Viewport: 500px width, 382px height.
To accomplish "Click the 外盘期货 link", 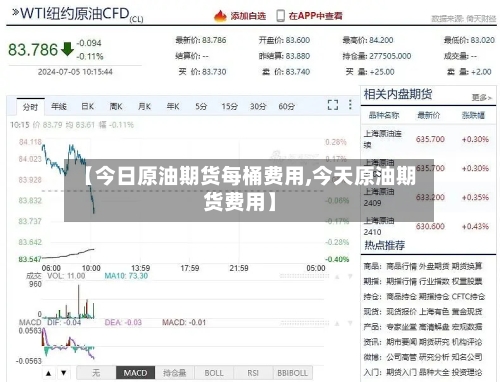I will (x=434, y=266).
